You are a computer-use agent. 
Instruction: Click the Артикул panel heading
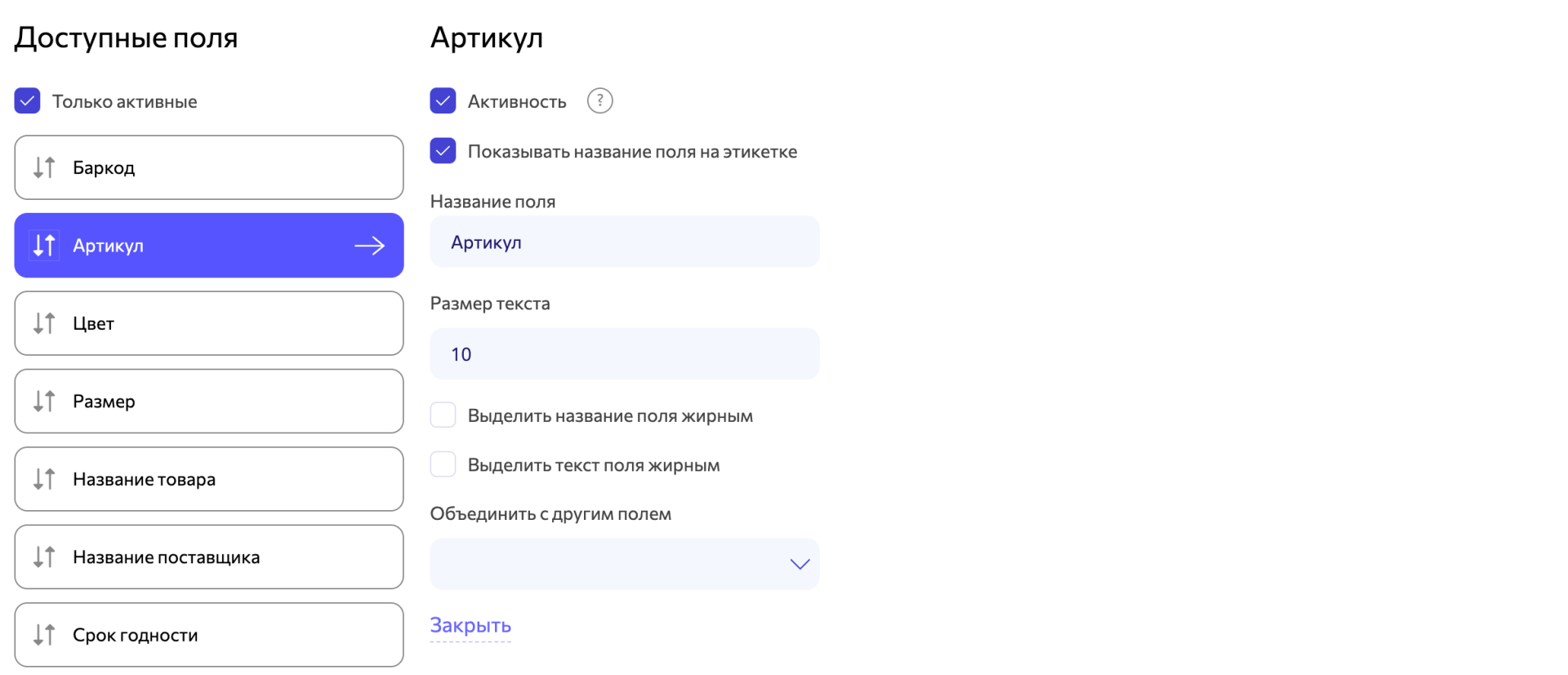tap(487, 38)
